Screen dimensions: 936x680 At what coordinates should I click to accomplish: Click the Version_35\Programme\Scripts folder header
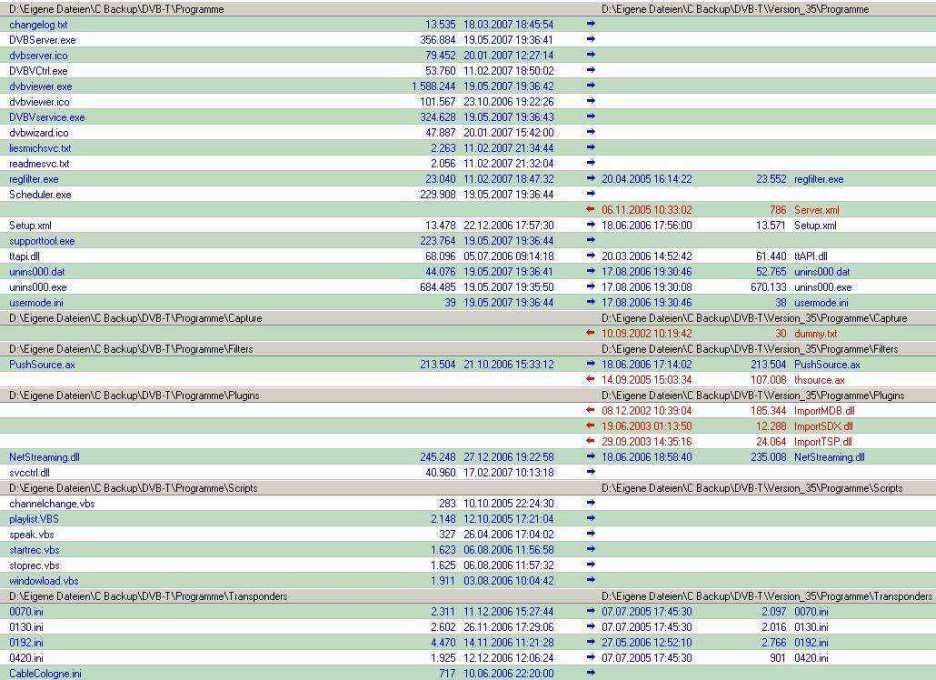[x=752, y=488]
